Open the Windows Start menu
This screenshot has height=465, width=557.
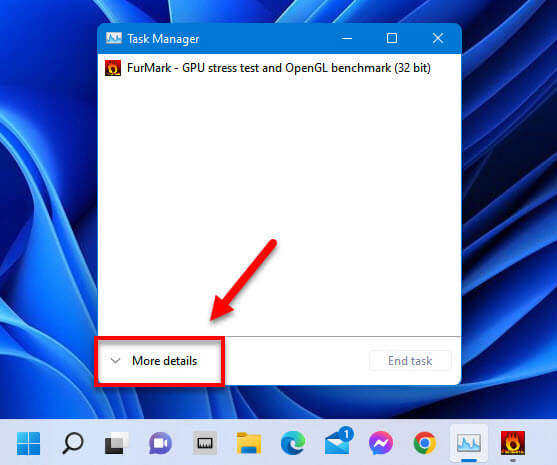pyautogui.click(x=28, y=443)
